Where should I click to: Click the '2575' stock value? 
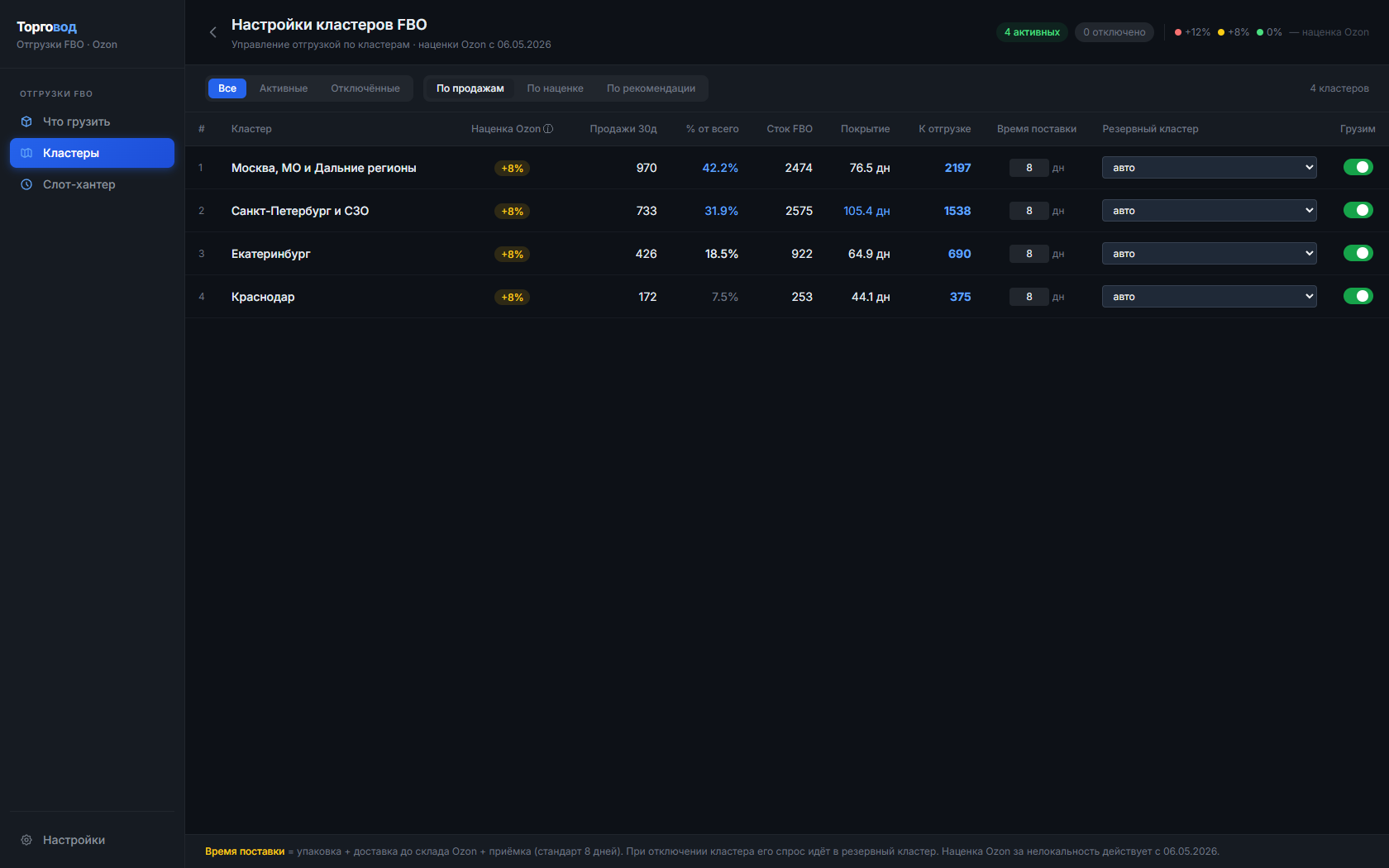[799, 211]
